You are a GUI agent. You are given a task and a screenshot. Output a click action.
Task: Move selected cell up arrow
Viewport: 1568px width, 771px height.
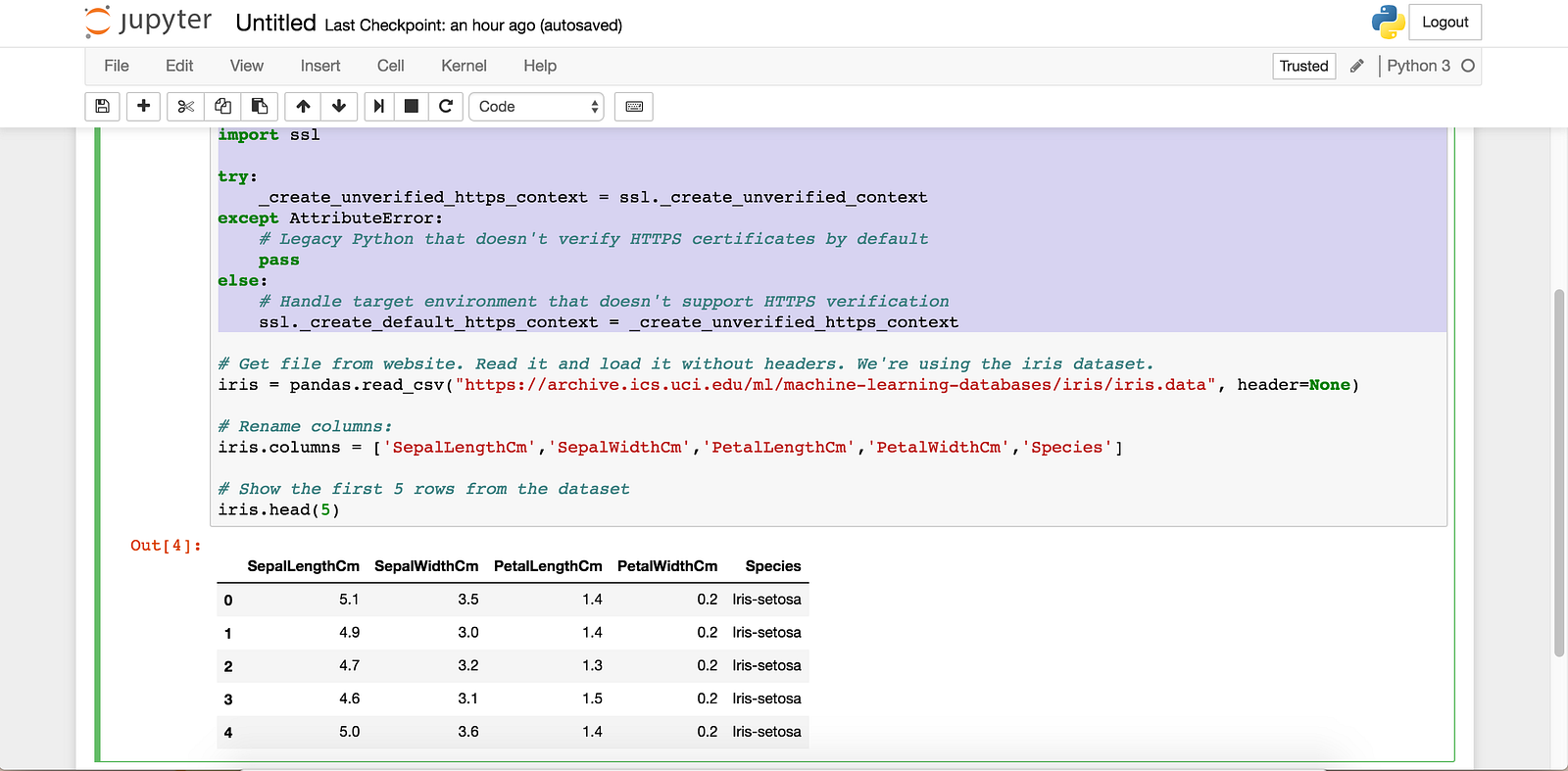pyautogui.click(x=303, y=106)
